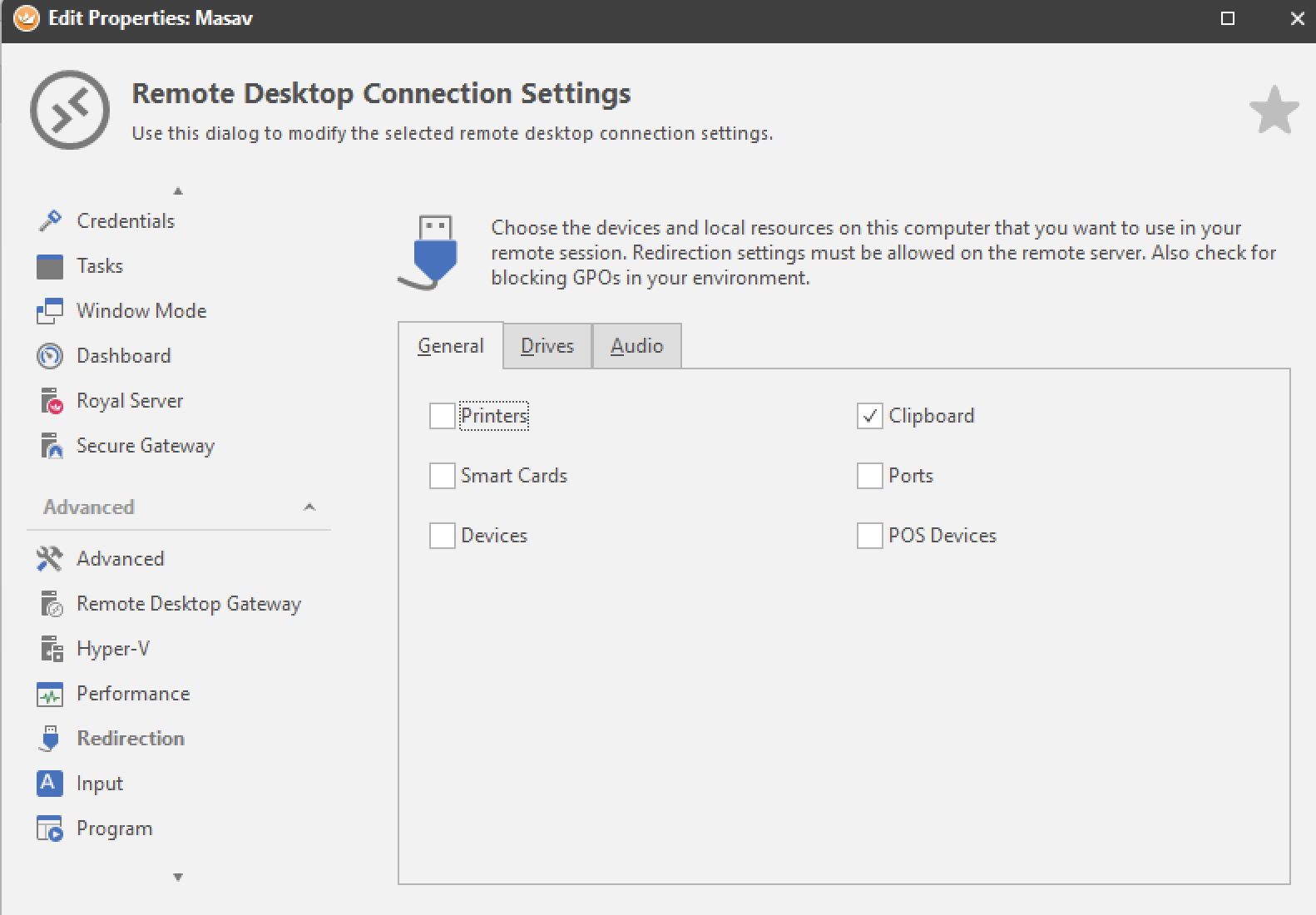Mark as favorite with star icon
Screen dimensions: 1316x915
click(1274, 111)
